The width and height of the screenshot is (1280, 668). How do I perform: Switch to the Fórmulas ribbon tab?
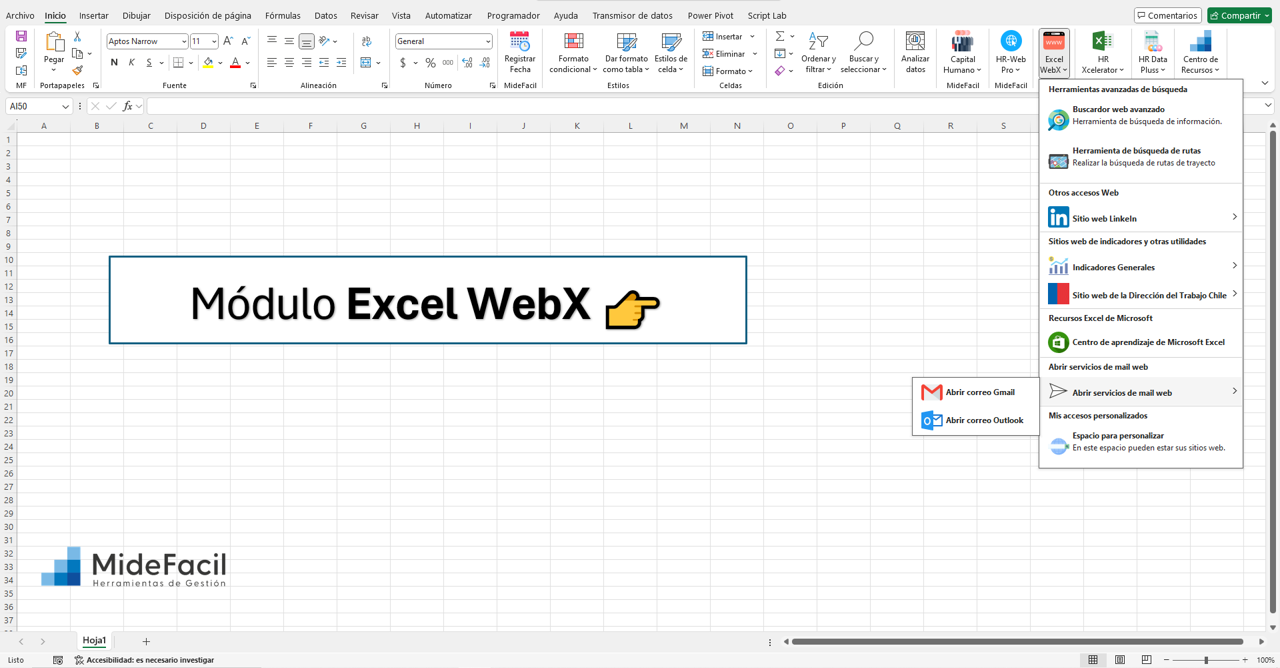click(x=283, y=16)
